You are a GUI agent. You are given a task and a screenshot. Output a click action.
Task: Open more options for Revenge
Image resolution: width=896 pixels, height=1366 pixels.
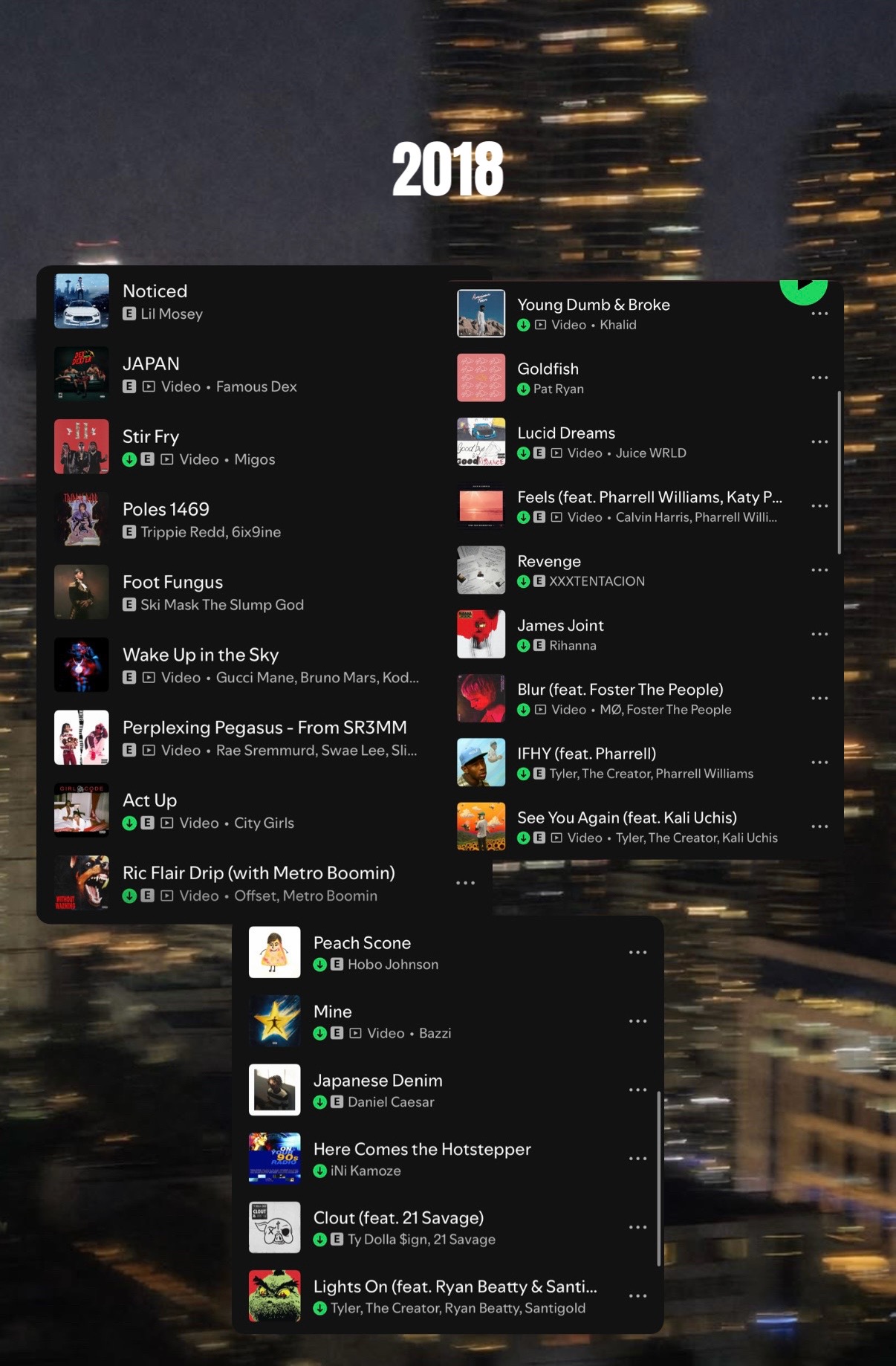coord(819,570)
